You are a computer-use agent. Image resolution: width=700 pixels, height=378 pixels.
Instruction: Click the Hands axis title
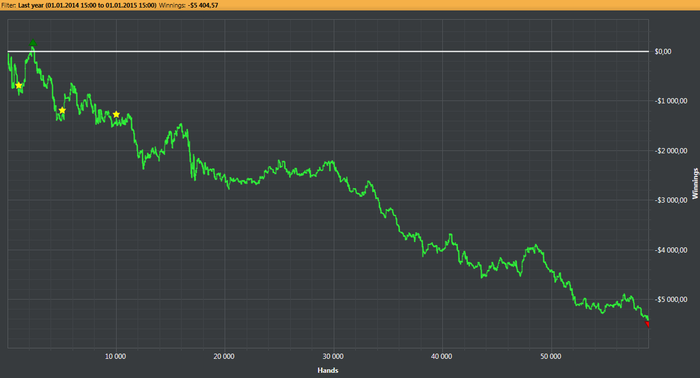coord(328,370)
